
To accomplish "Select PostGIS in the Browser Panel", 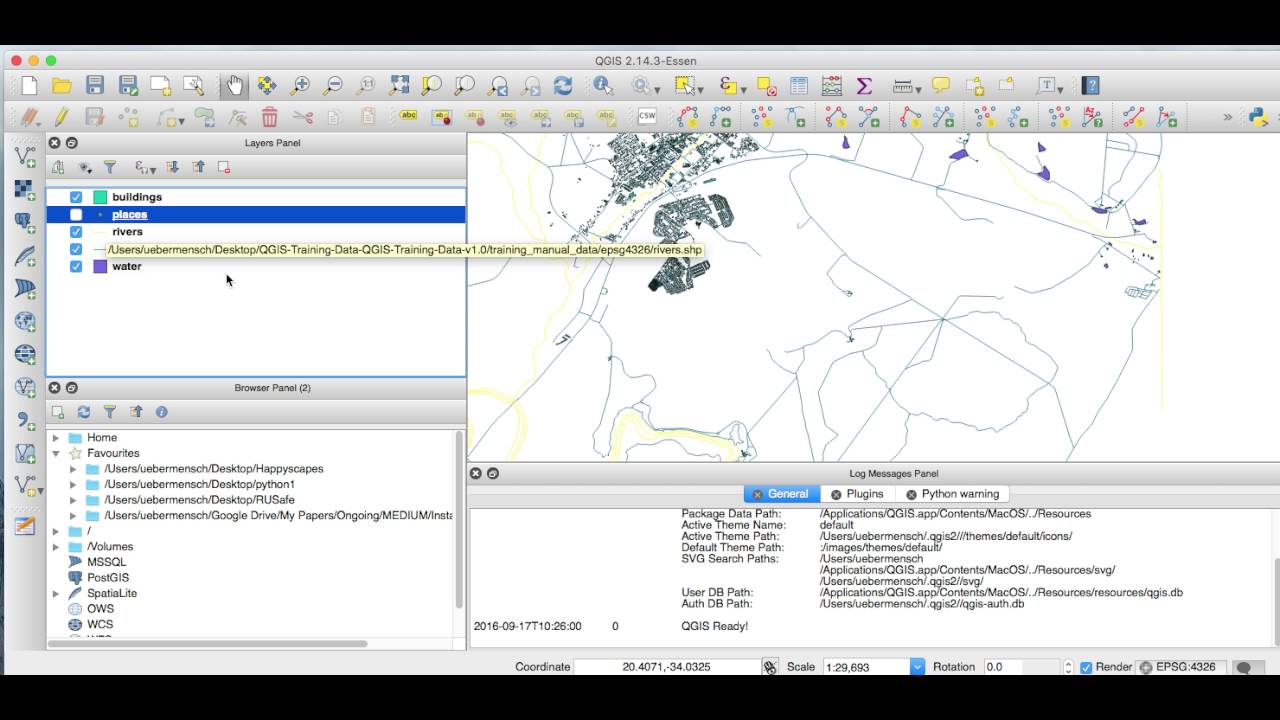I will [x=108, y=578].
